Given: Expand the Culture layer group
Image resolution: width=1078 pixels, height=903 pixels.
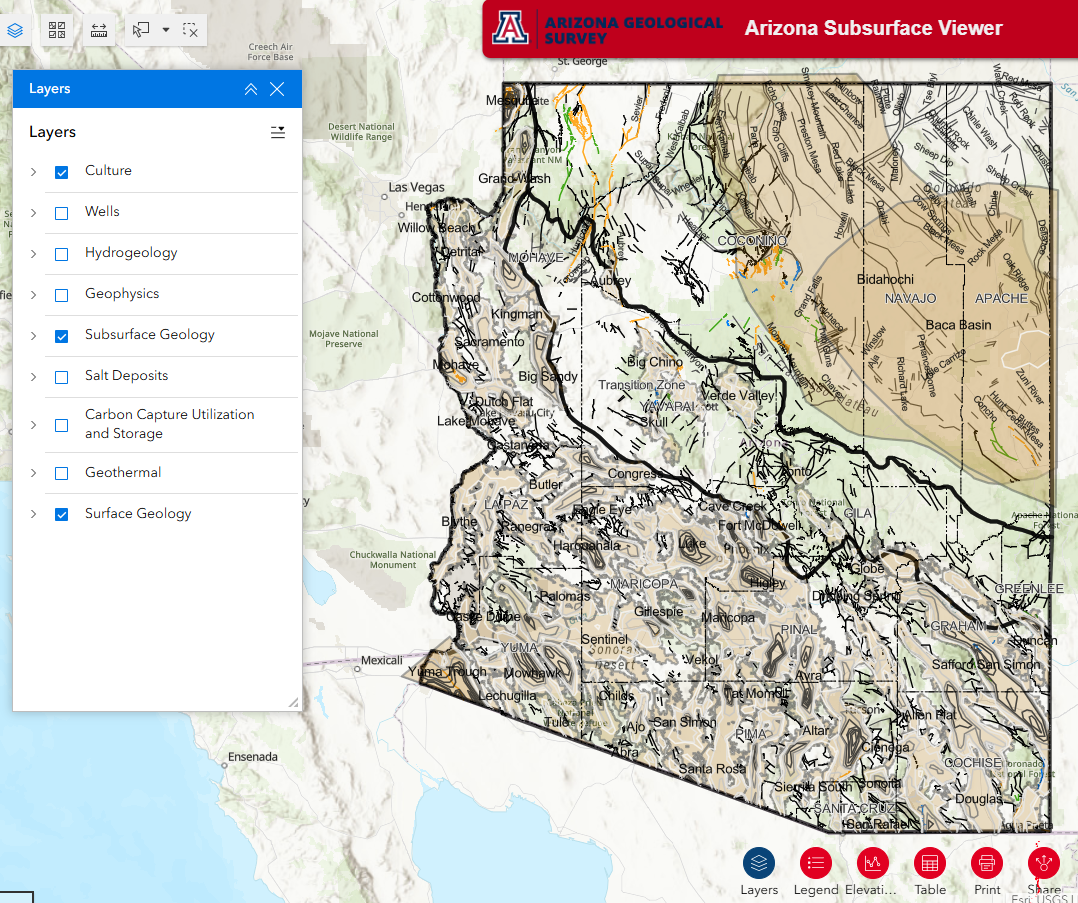Looking at the screenshot, I should [33, 172].
